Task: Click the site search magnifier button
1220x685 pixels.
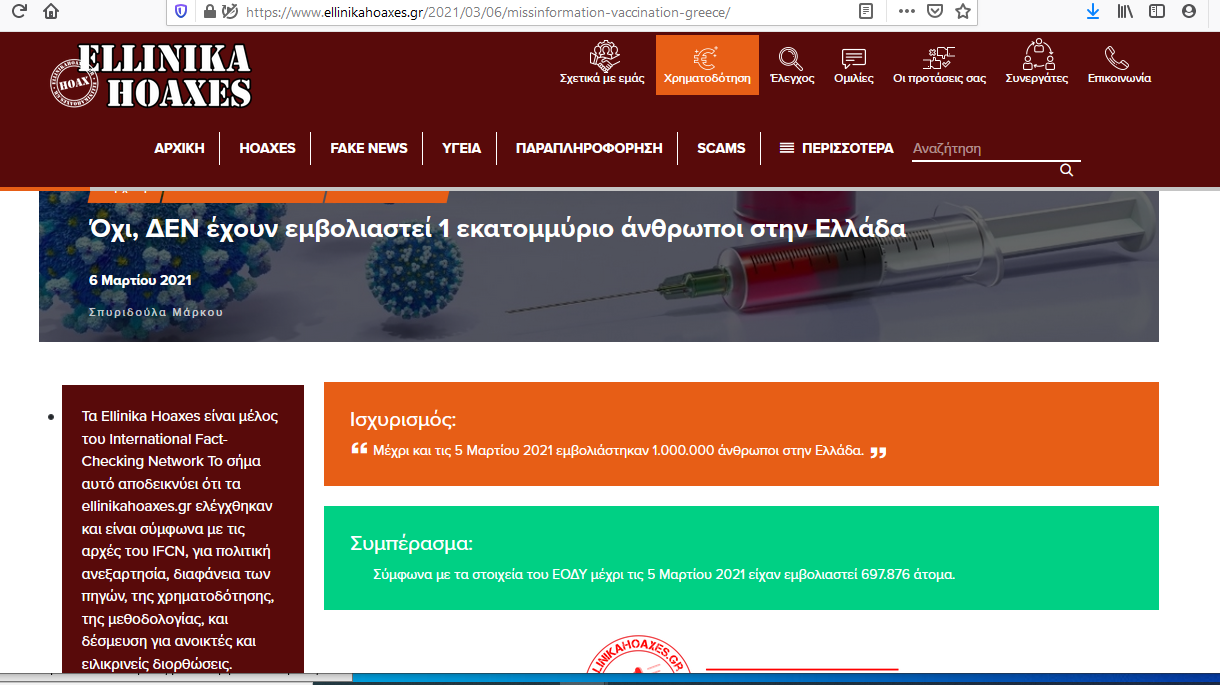Action: (1066, 170)
